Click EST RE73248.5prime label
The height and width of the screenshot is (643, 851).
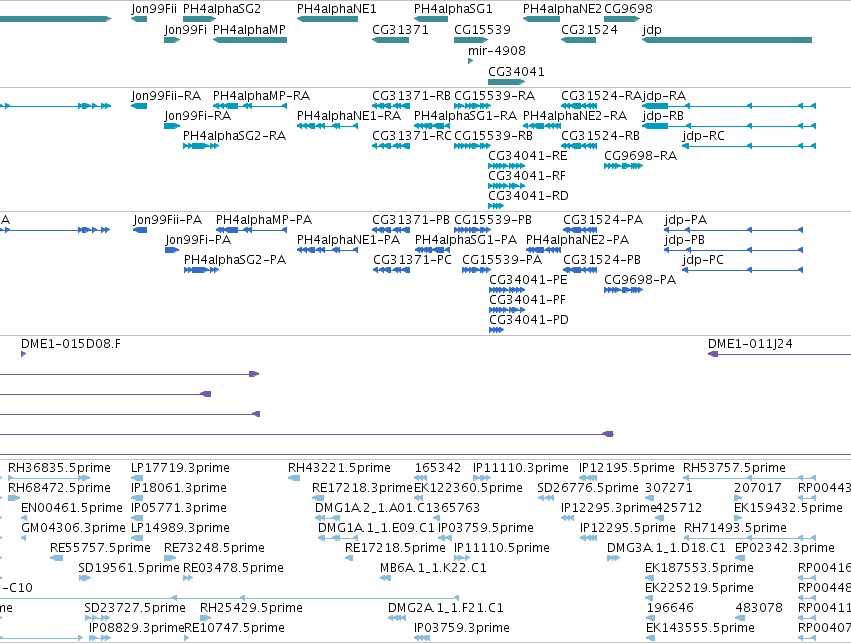pyautogui.click(x=214, y=548)
